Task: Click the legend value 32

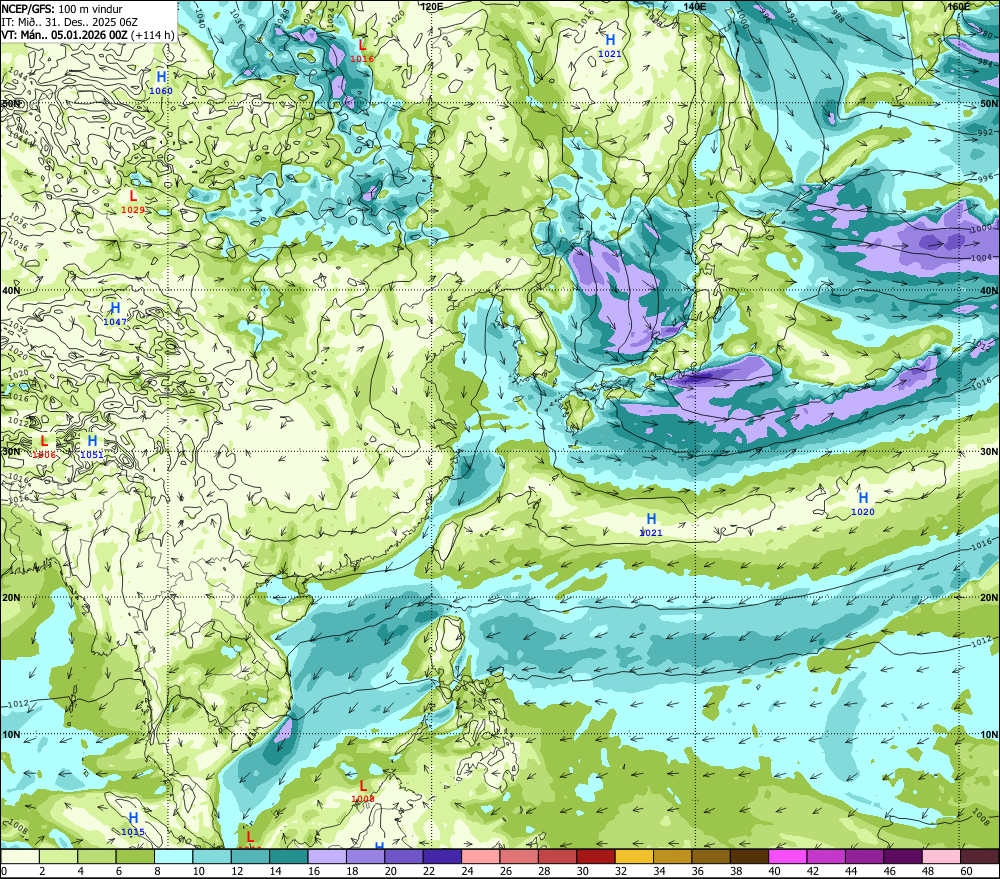Action: [620, 871]
